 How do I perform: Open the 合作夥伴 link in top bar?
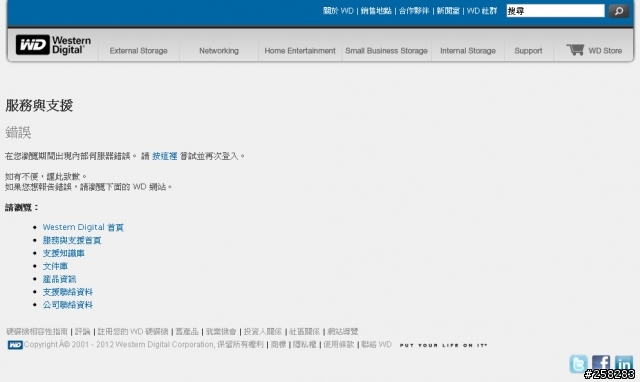(414, 11)
